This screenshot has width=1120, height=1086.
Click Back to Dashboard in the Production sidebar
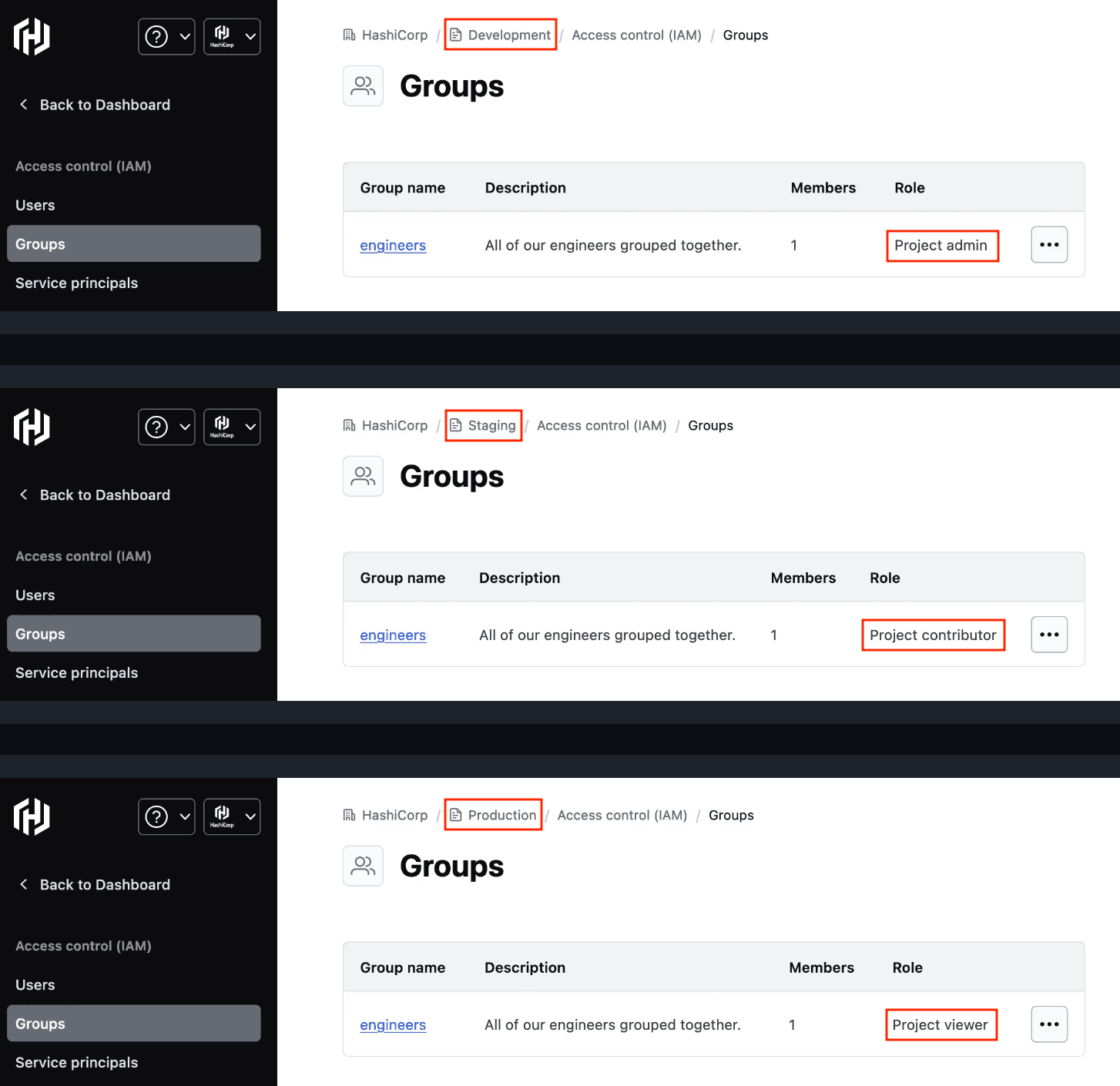pyautogui.click(x=105, y=885)
